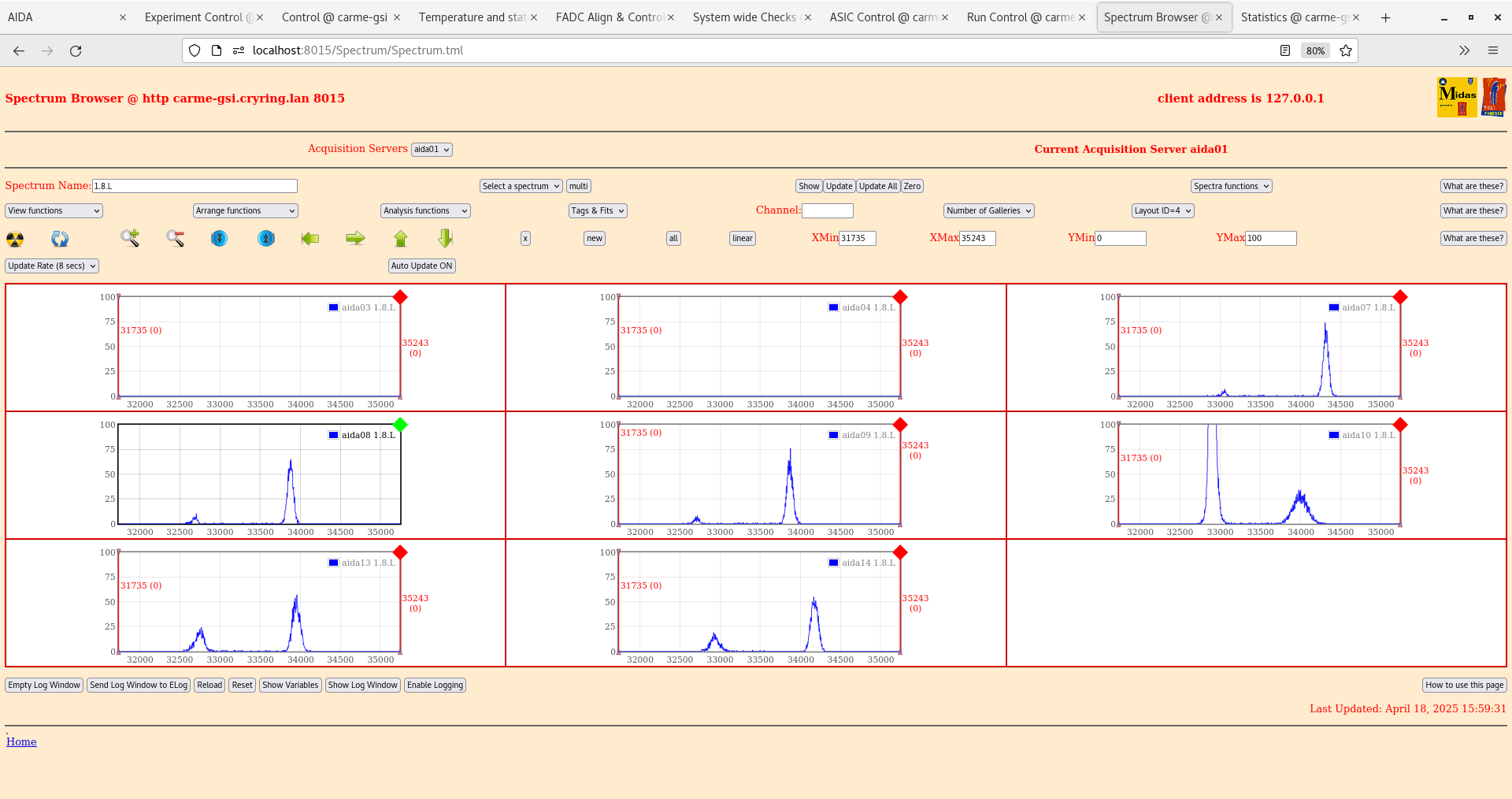
Task: Toggle the Auto Update ON button
Action: (x=421, y=266)
